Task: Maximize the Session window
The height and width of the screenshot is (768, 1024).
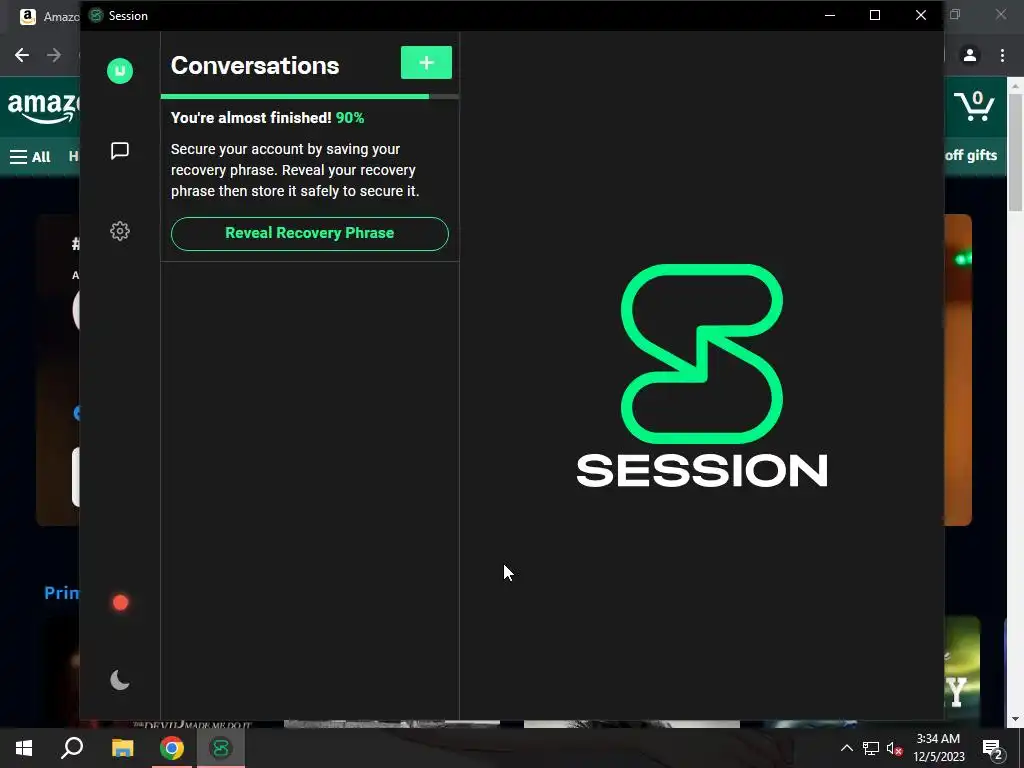Action: point(875,15)
